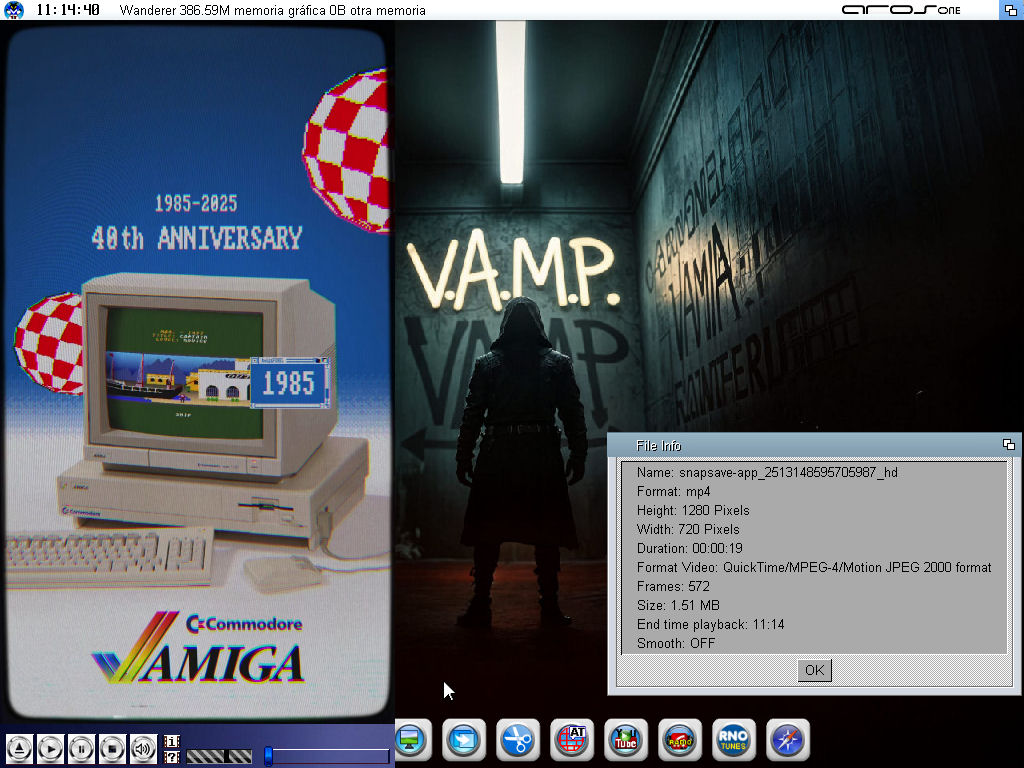Open the Radio dock icon
This screenshot has width=1024, height=768.
coord(680,740)
